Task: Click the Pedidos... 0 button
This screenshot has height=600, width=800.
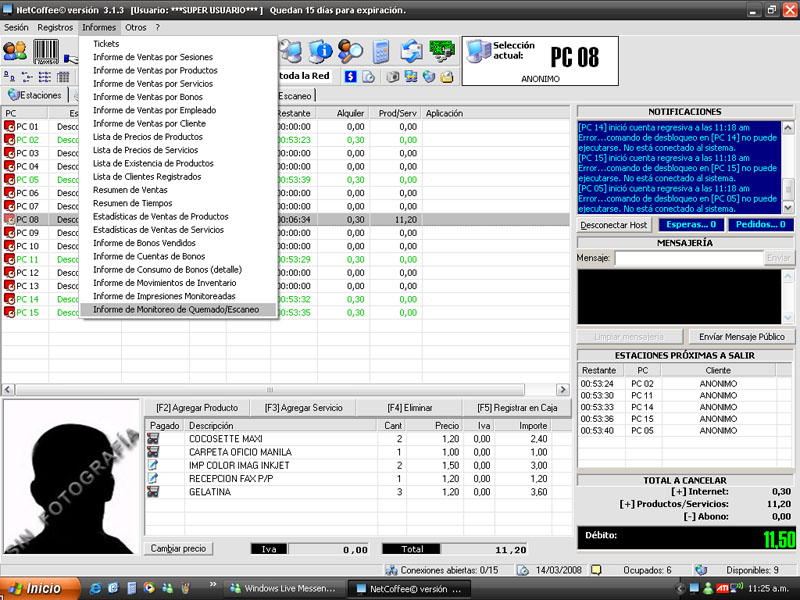Action: 760,224
